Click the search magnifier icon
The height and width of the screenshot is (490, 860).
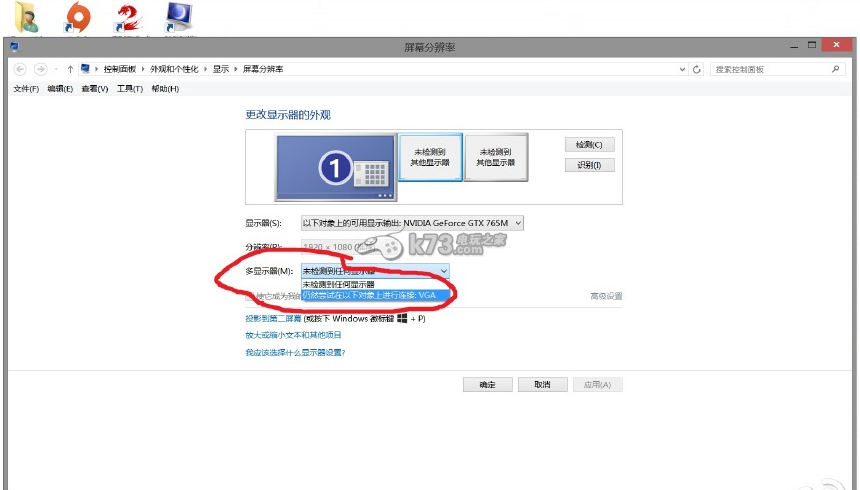[836, 69]
